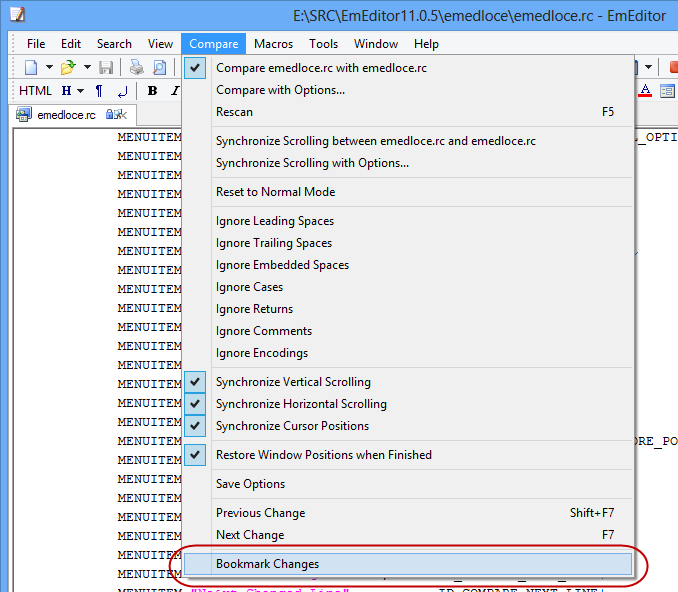Image resolution: width=678 pixels, height=592 pixels.
Task: Expand the New file dropdown arrow
Action: [x=49, y=67]
